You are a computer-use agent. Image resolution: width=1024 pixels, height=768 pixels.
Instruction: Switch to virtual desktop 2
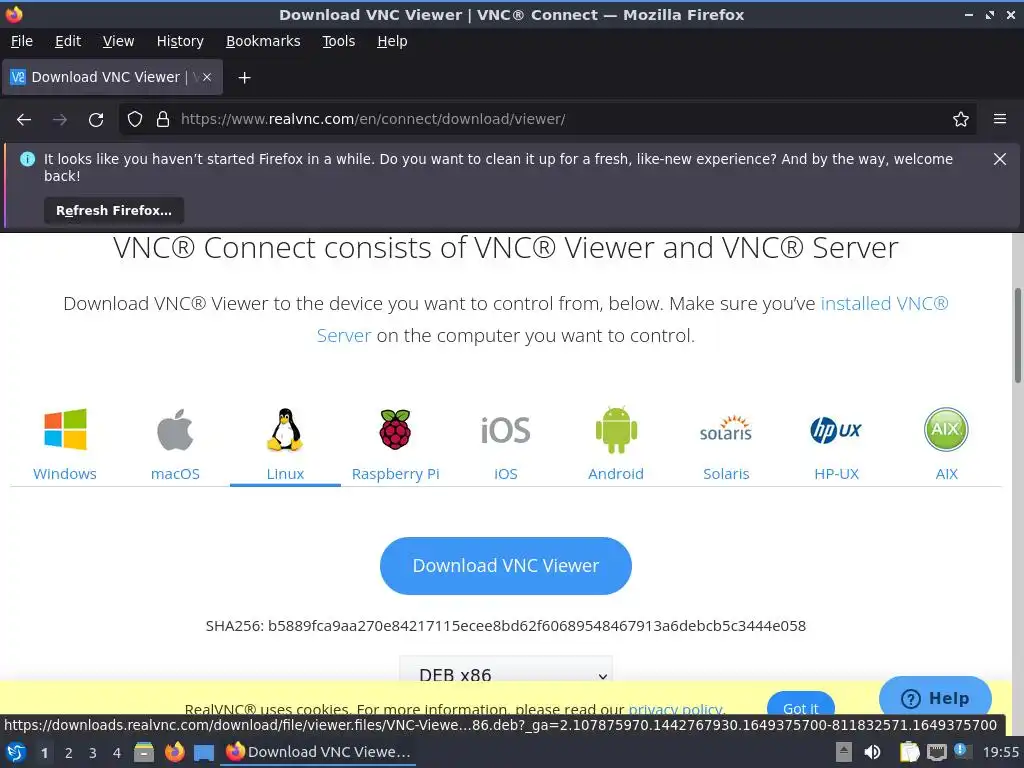coord(69,753)
